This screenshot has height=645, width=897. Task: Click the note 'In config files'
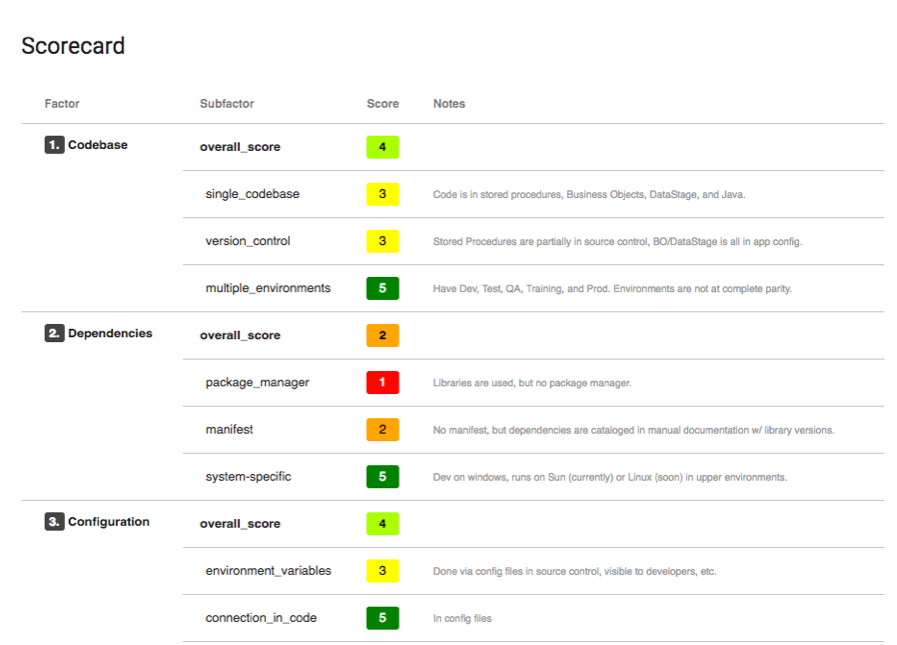coord(462,618)
